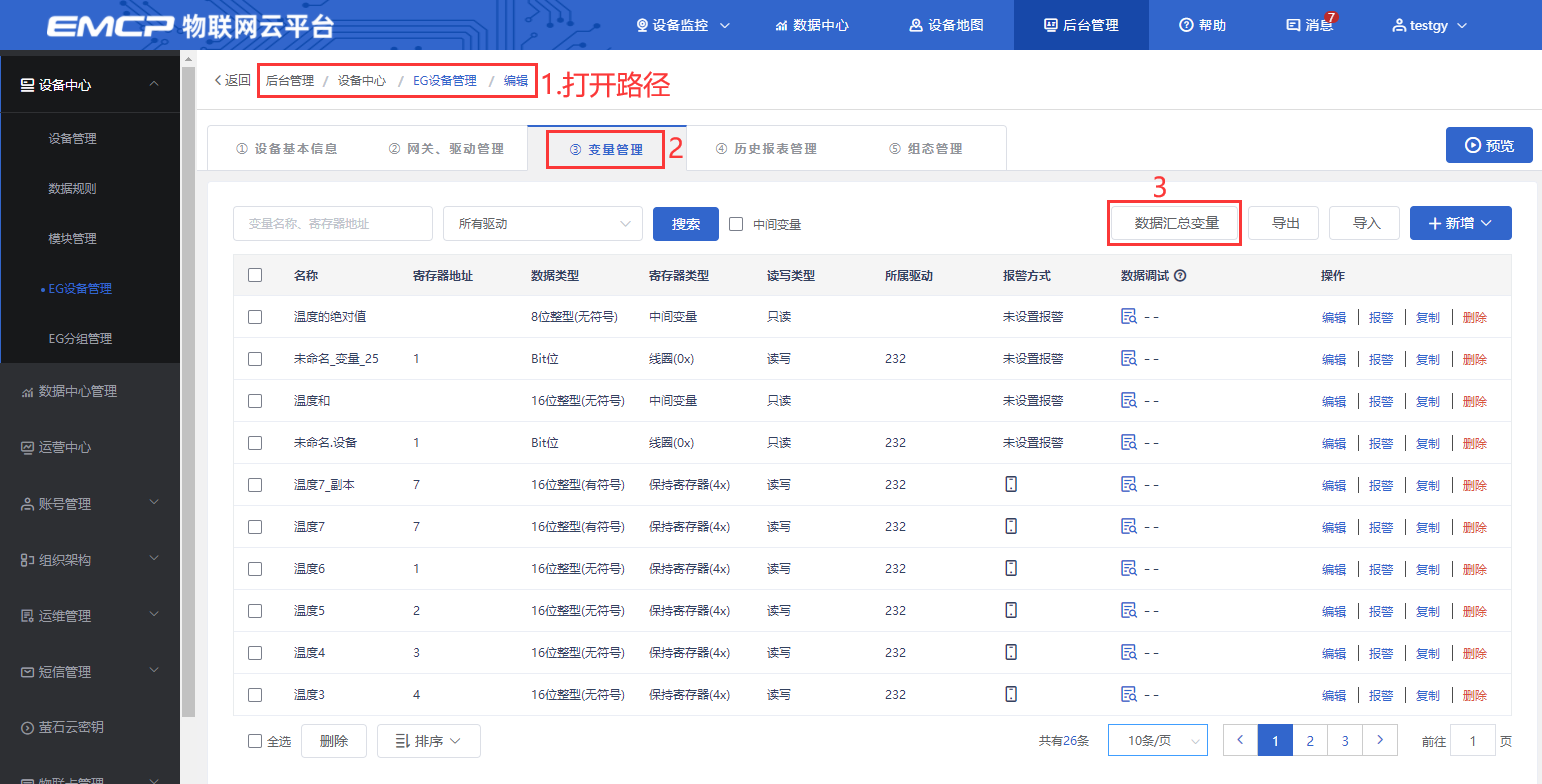Click the 预览 preview button
This screenshot has height=784, width=1542.
[1489, 145]
